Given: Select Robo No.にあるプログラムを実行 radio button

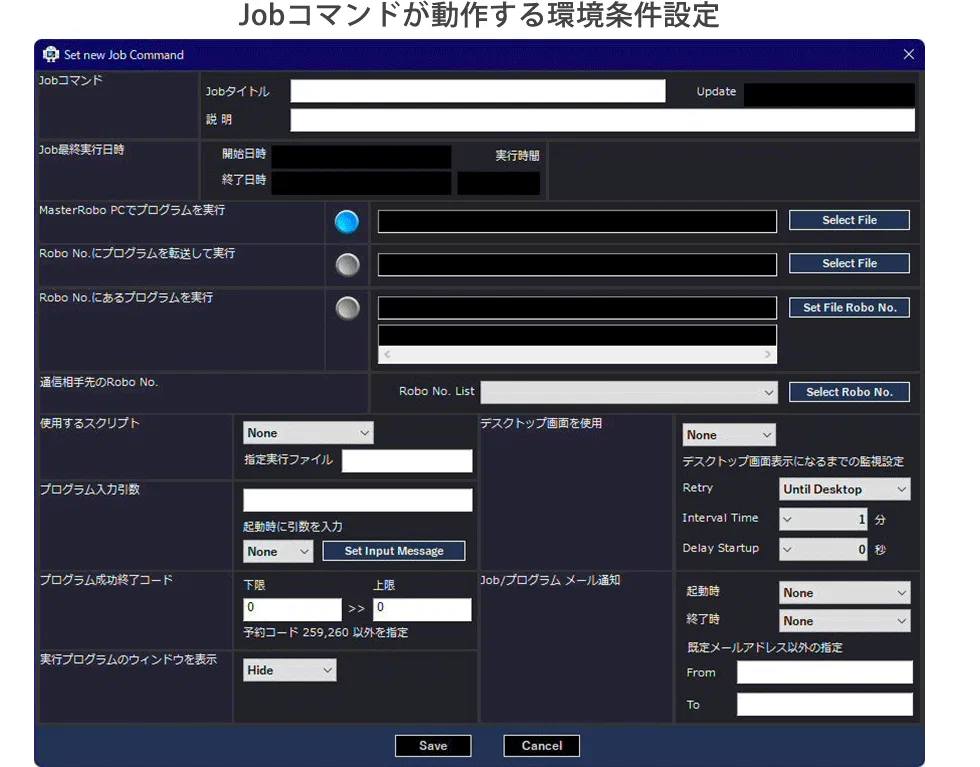Looking at the screenshot, I should (x=348, y=308).
